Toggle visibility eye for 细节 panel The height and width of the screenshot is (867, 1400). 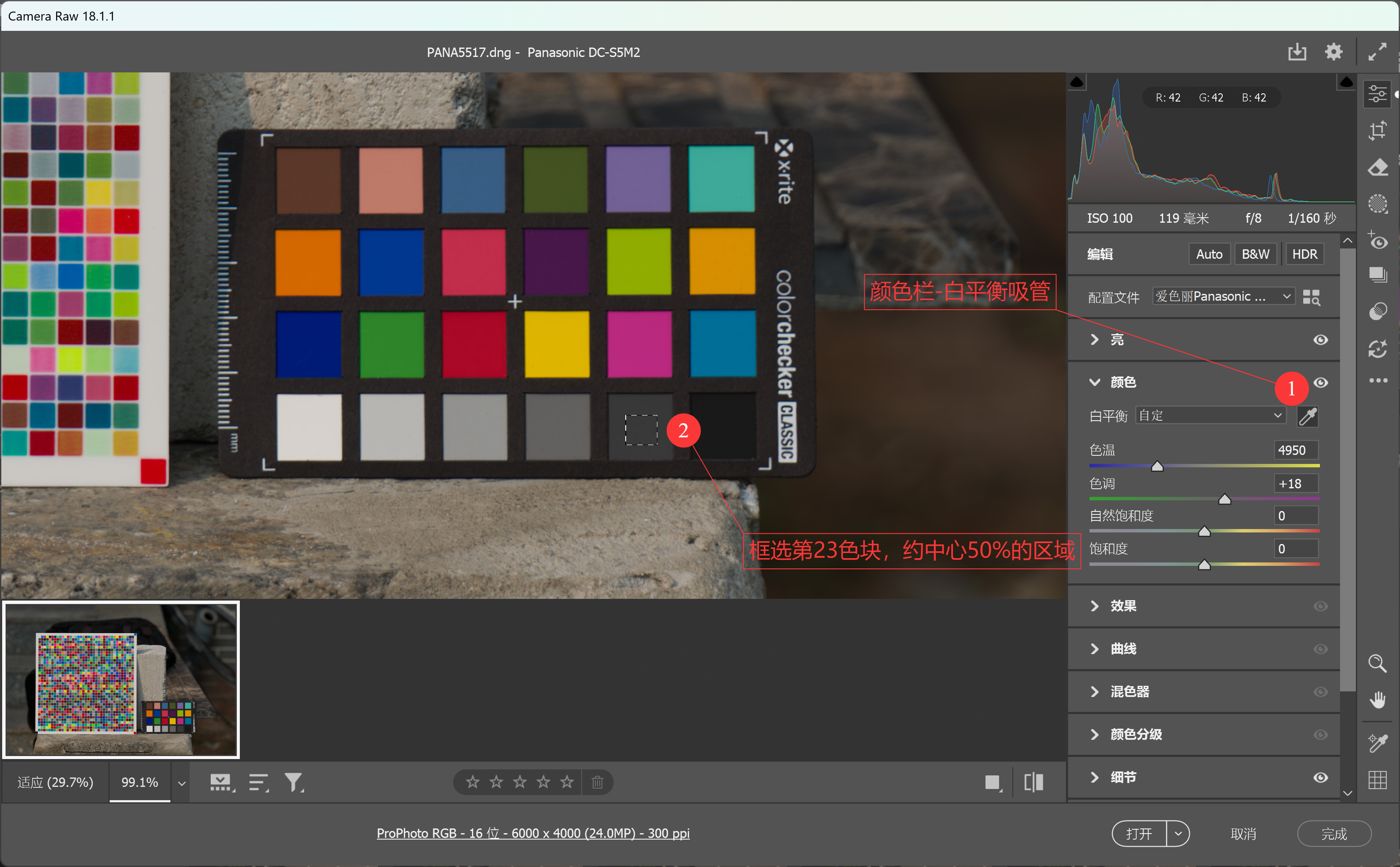(x=1320, y=777)
